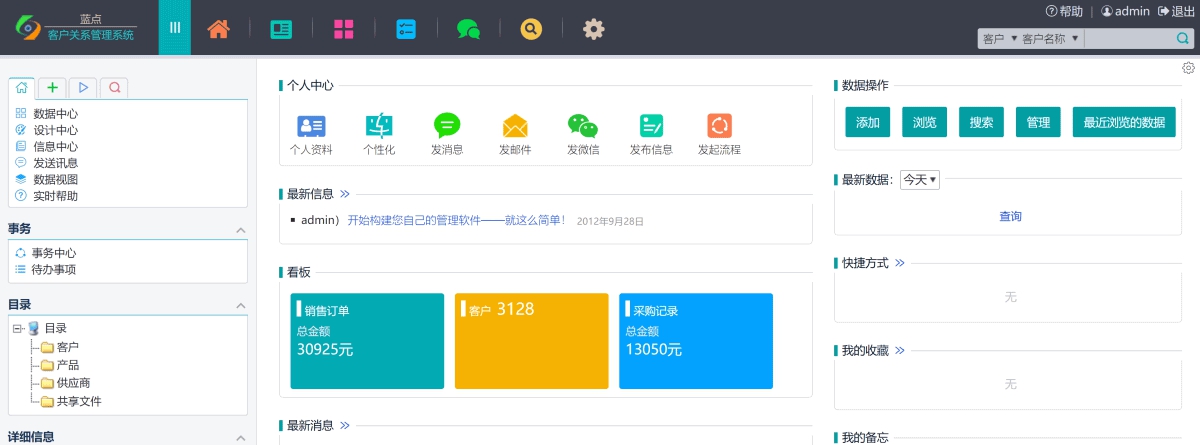Click the 添加 button in 数据操作

(867, 122)
